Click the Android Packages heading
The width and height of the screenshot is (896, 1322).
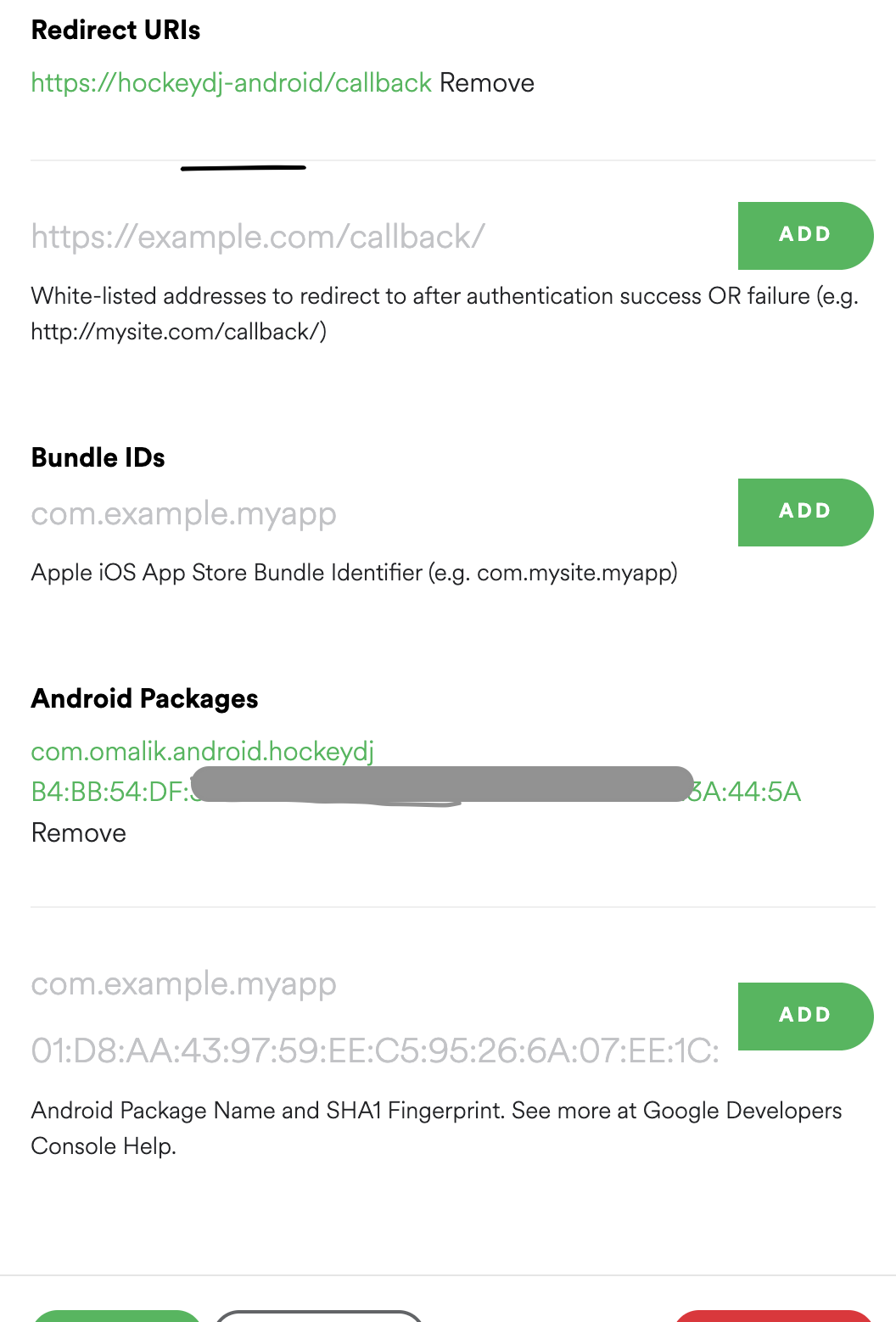(x=144, y=697)
